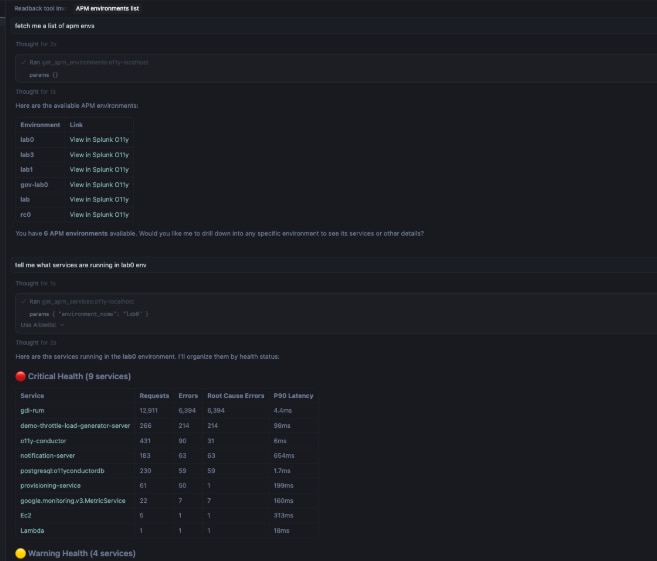Select the notification-server service row
The width and height of the screenshot is (657, 561).
point(48,456)
